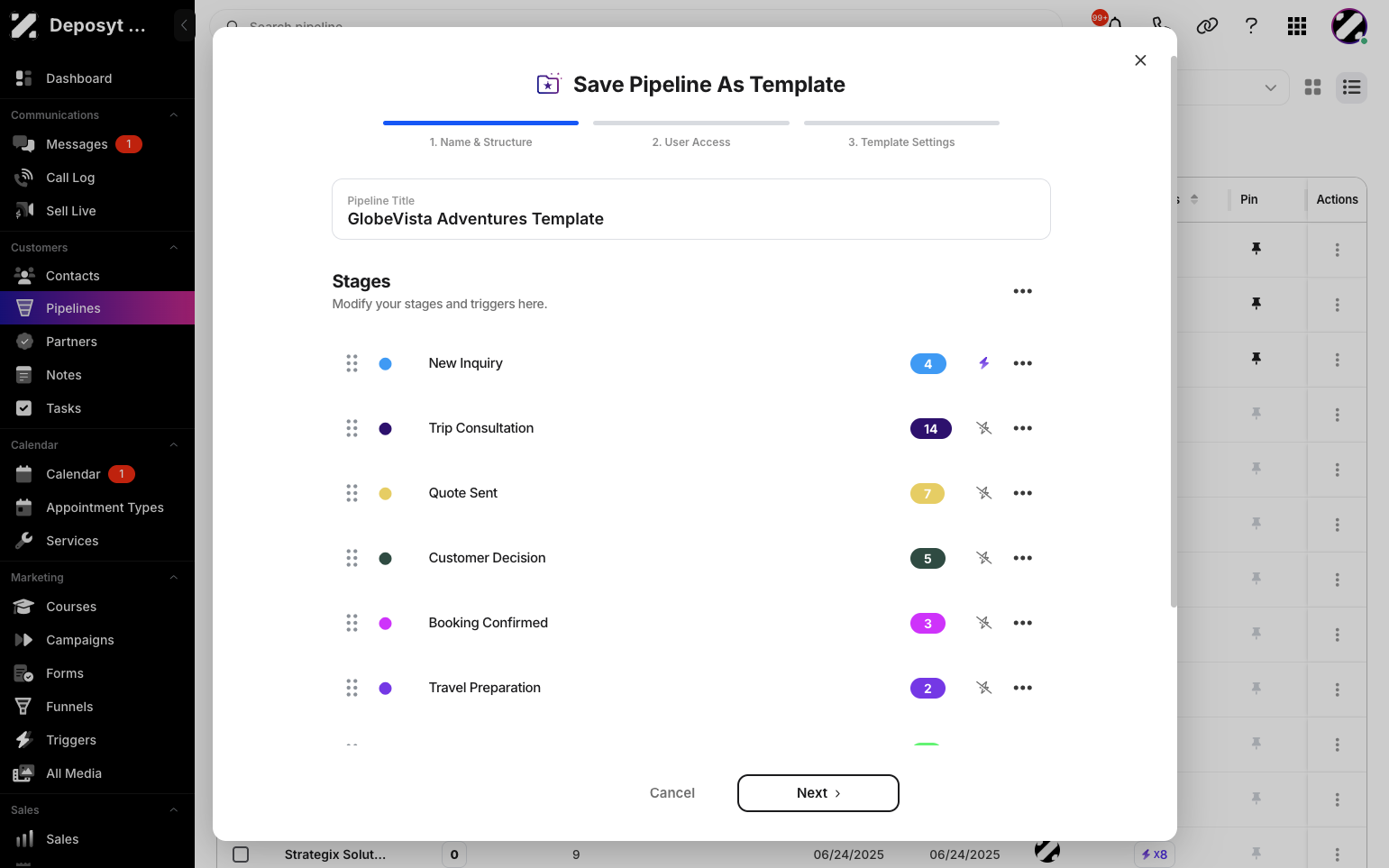The width and height of the screenshot is (1389, 868).
Task: Click the yellow color dot for Quote Sent
Action: pos(385,494)
